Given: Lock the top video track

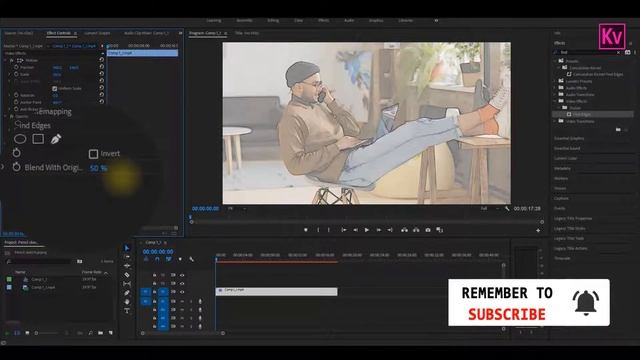Looking at the screenshot, I should [154, 275].
